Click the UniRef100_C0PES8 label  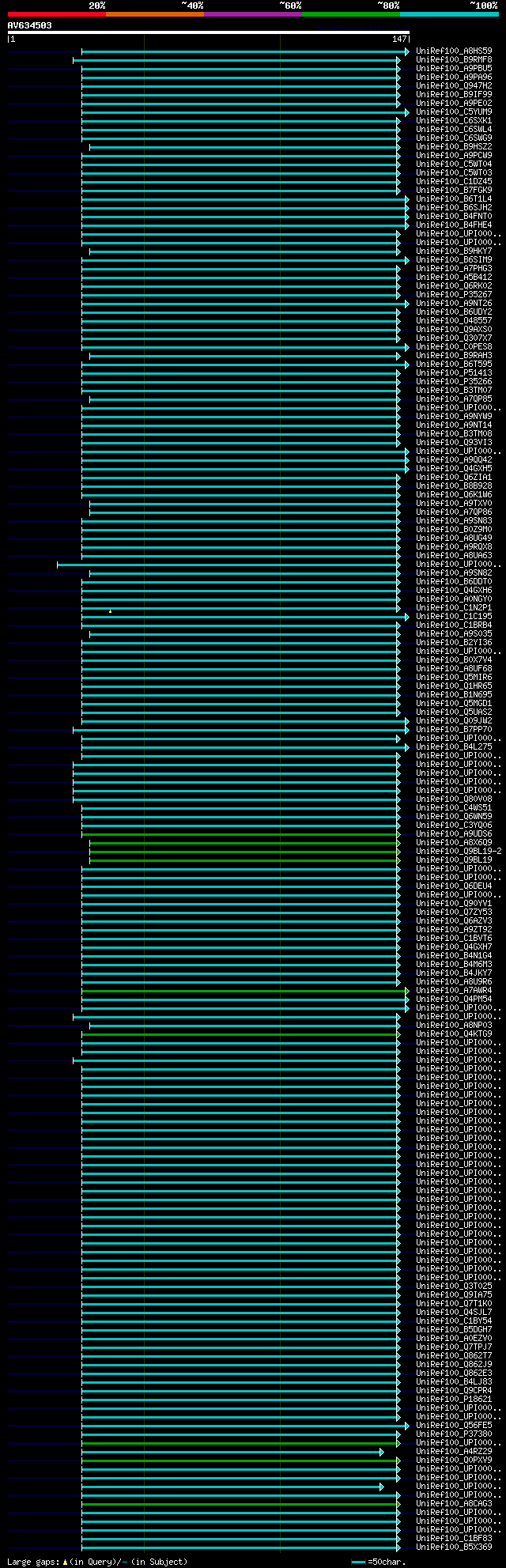[454, 347]
